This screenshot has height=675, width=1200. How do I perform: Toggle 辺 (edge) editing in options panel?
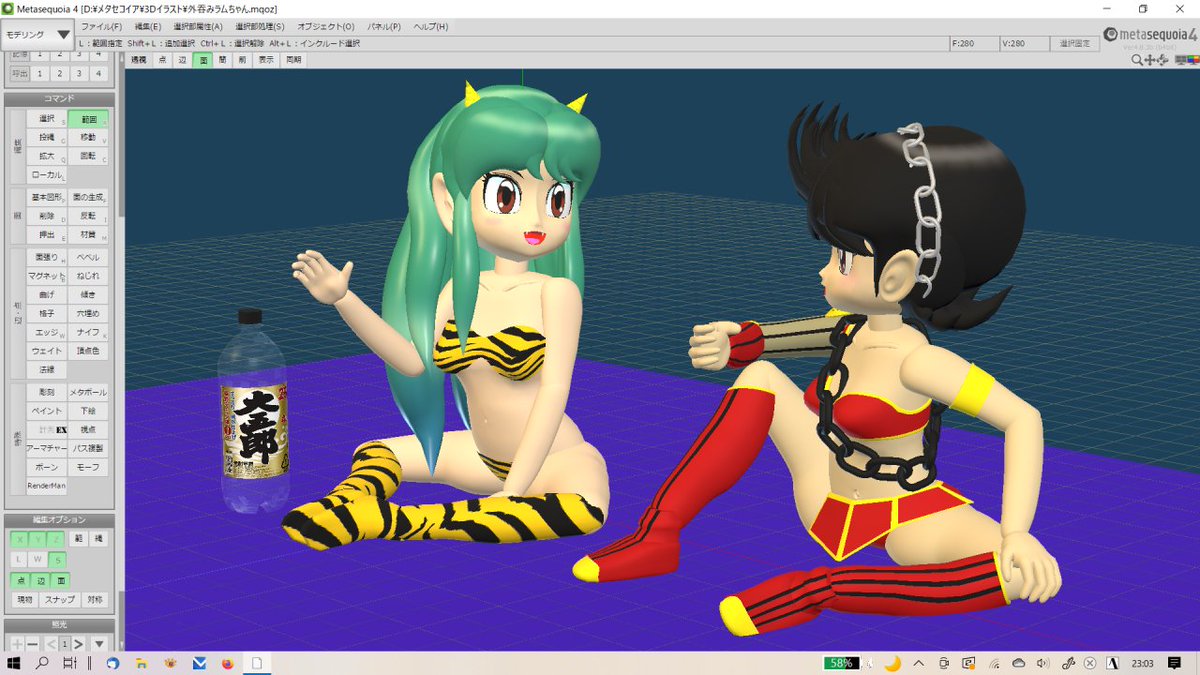pyautogui.click(x=40, y=580)
